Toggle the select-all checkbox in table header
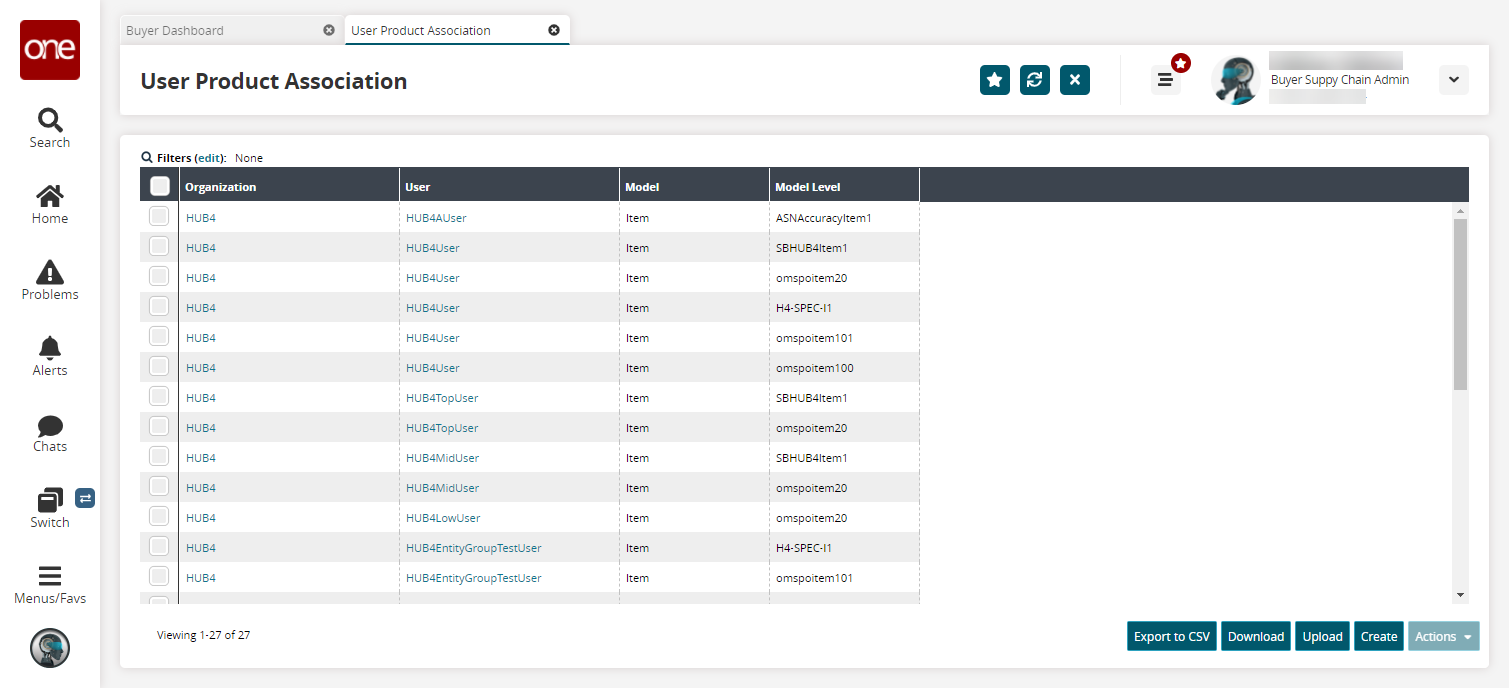This screenshot has width=1509, height=688. click(159, 186)
